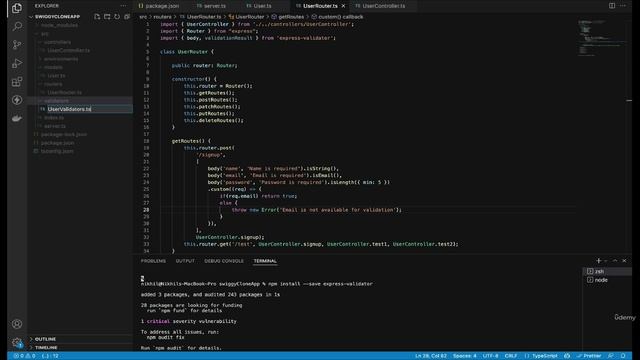This screenshot has width=640, height=360.
Task: Add a new terminal with plus icon
Action: (x=598, y=260)
